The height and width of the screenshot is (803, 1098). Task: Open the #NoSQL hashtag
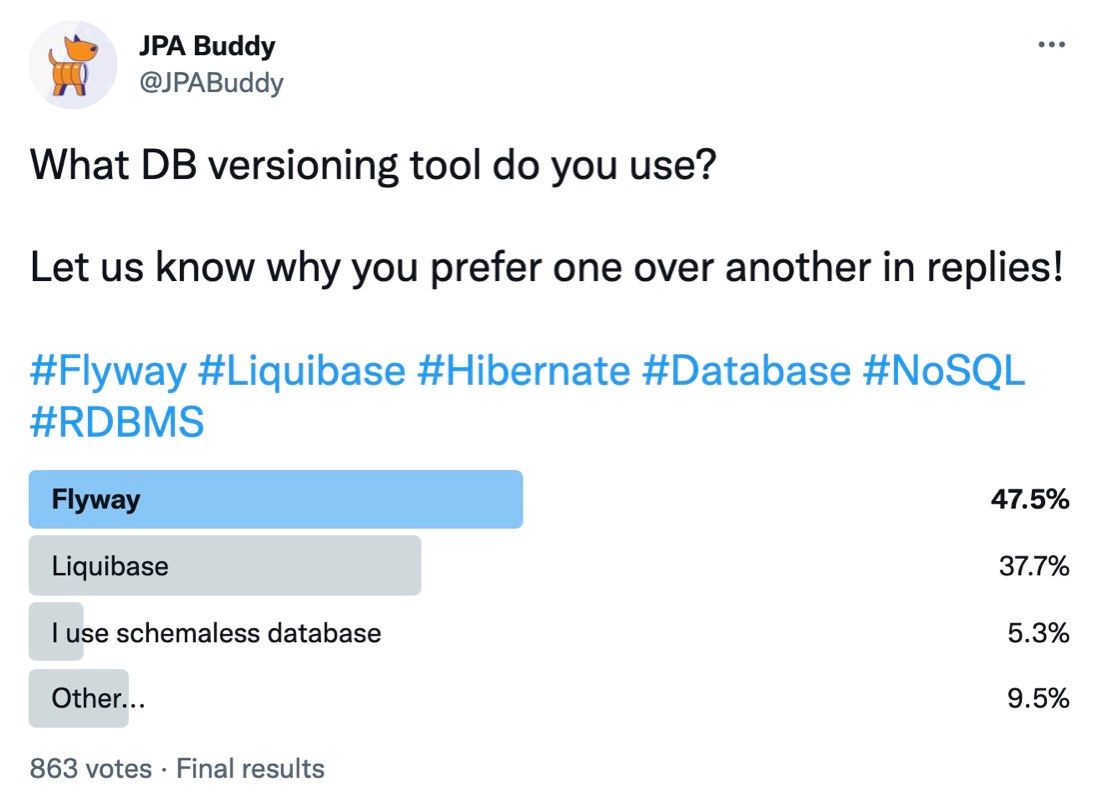[944, 371]
